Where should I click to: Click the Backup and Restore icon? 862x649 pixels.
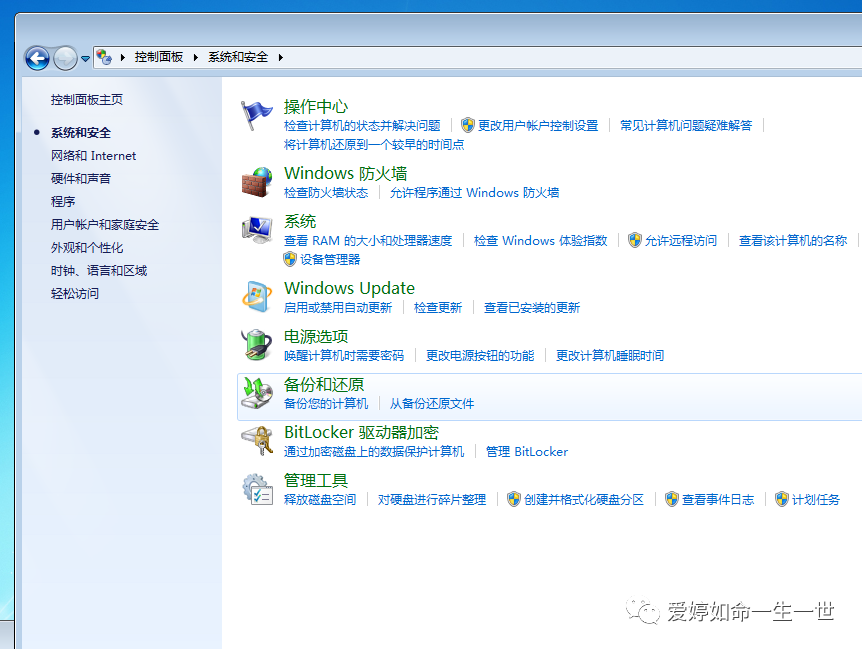[257, 393]
